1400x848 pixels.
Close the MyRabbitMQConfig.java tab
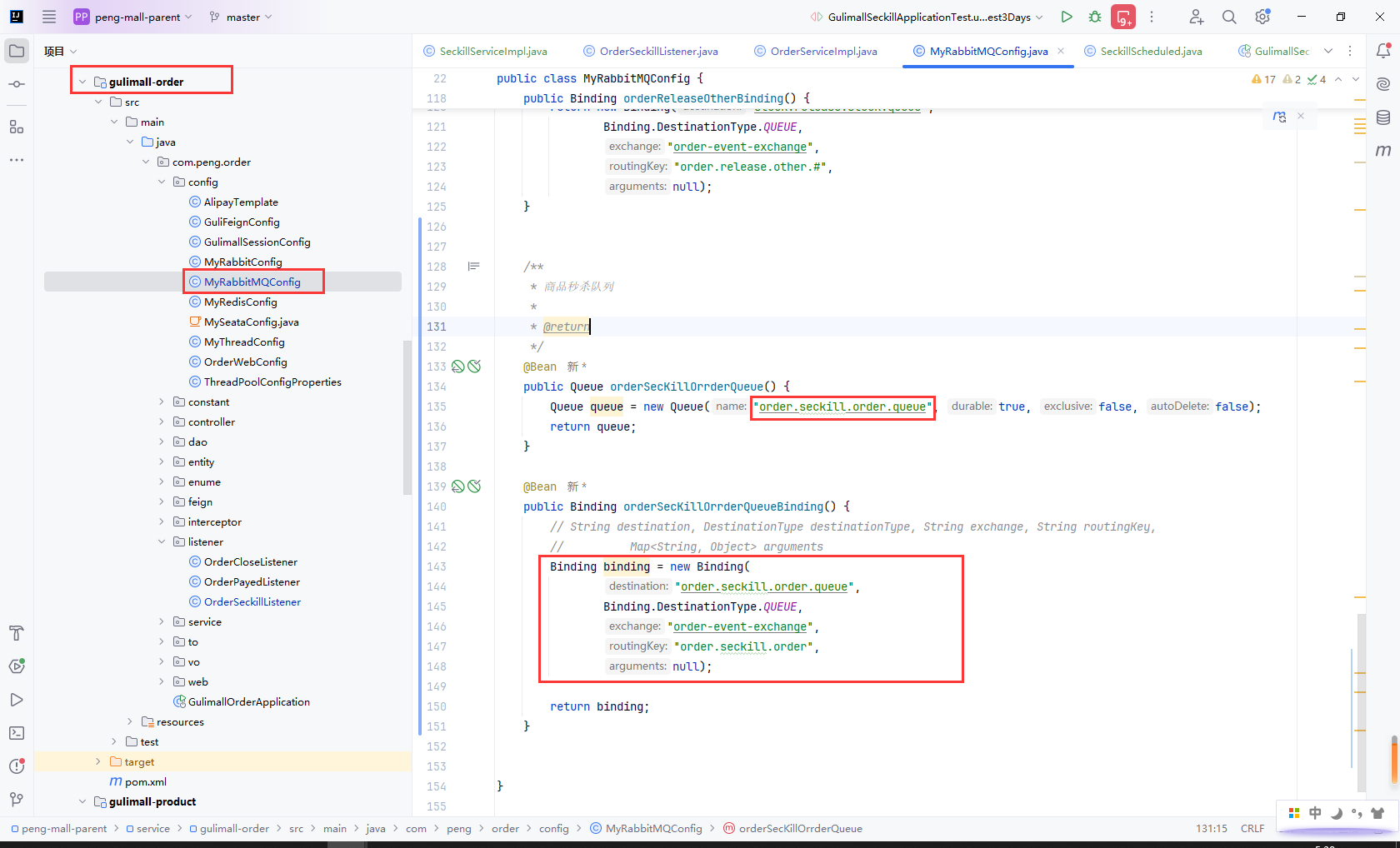[1061, 51]
